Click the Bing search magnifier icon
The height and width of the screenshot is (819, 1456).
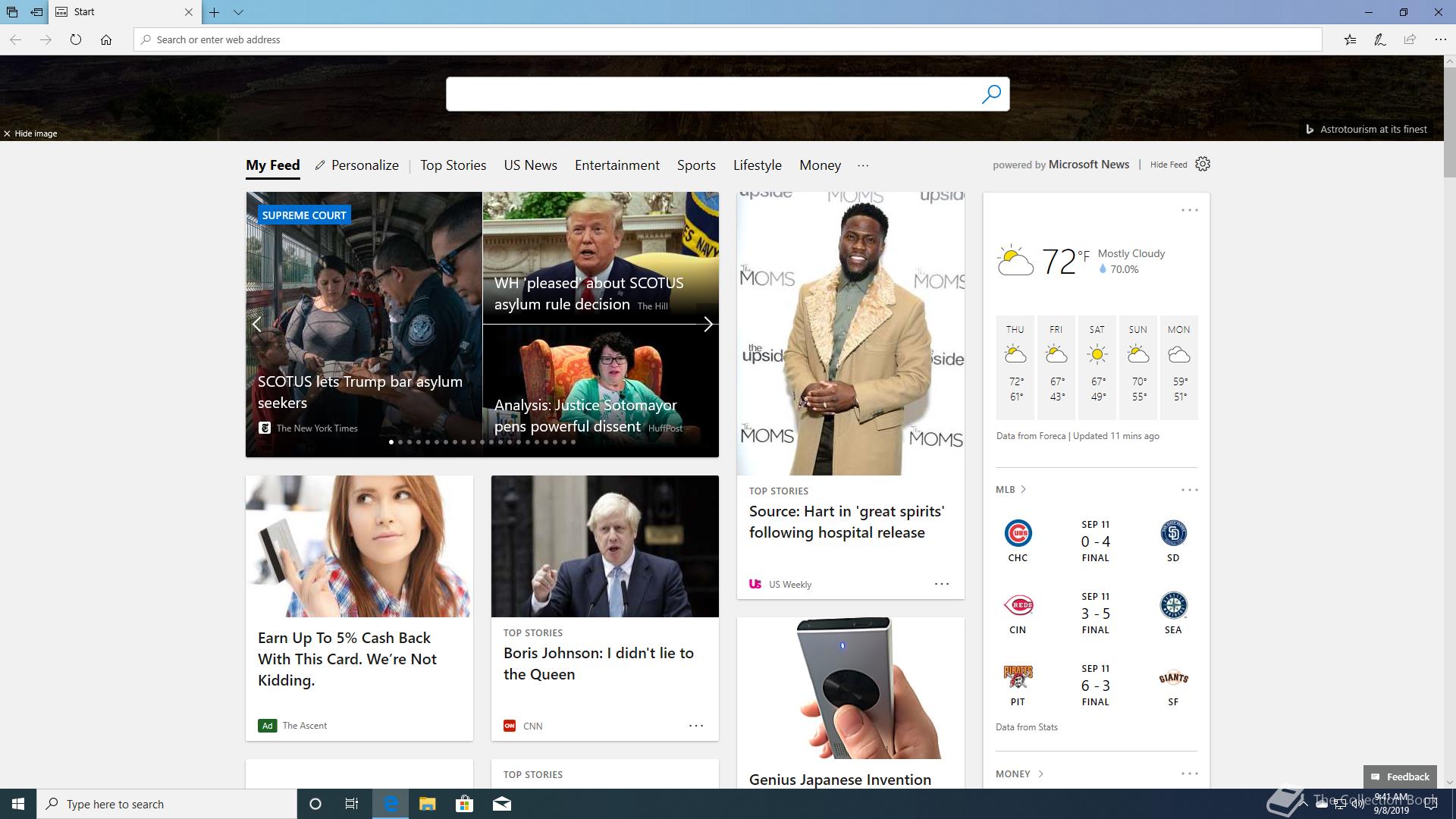point(991,94)
